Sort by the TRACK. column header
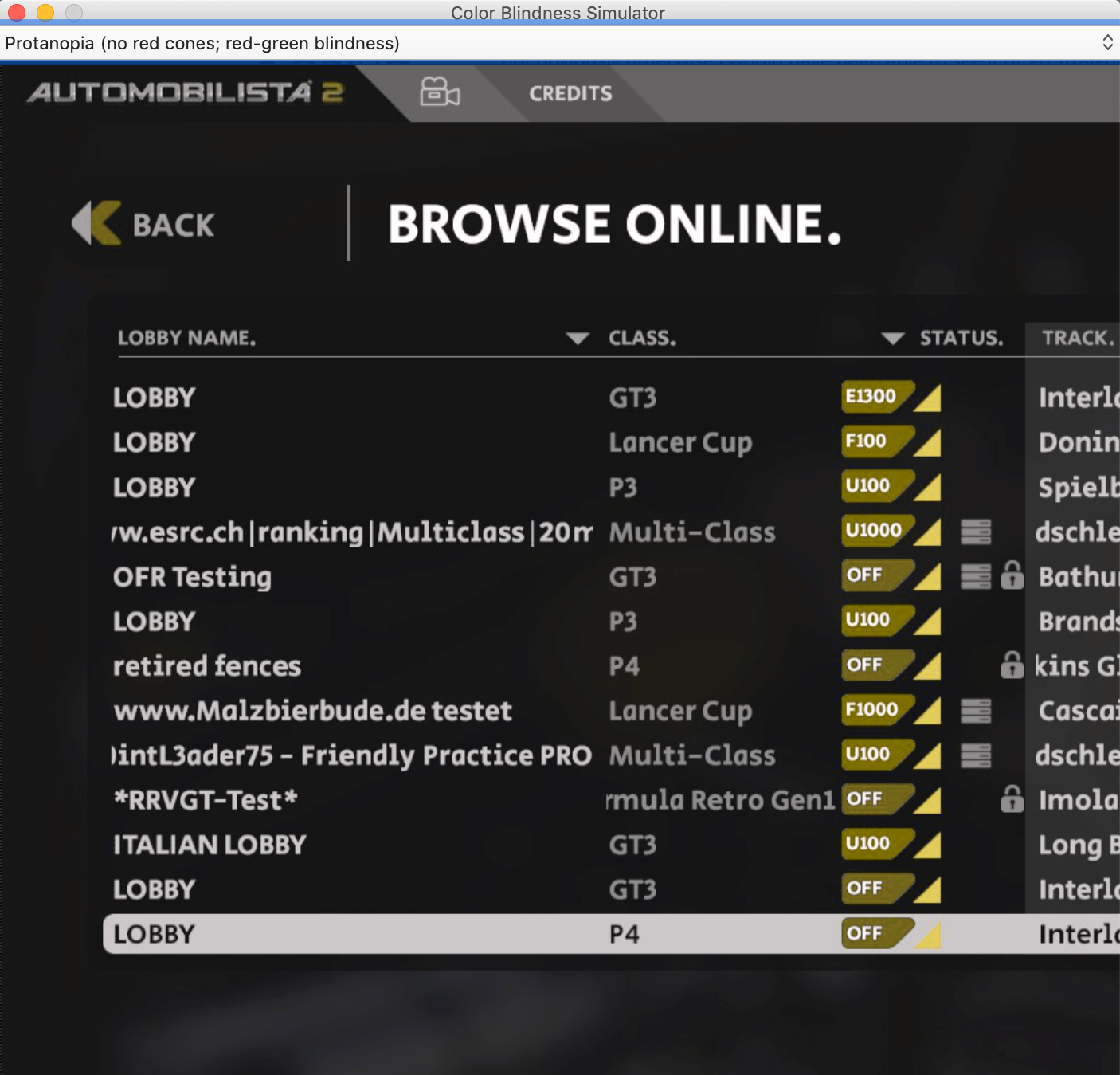This screenshot has height=1075, width=1120. (x=1078, y=338)
